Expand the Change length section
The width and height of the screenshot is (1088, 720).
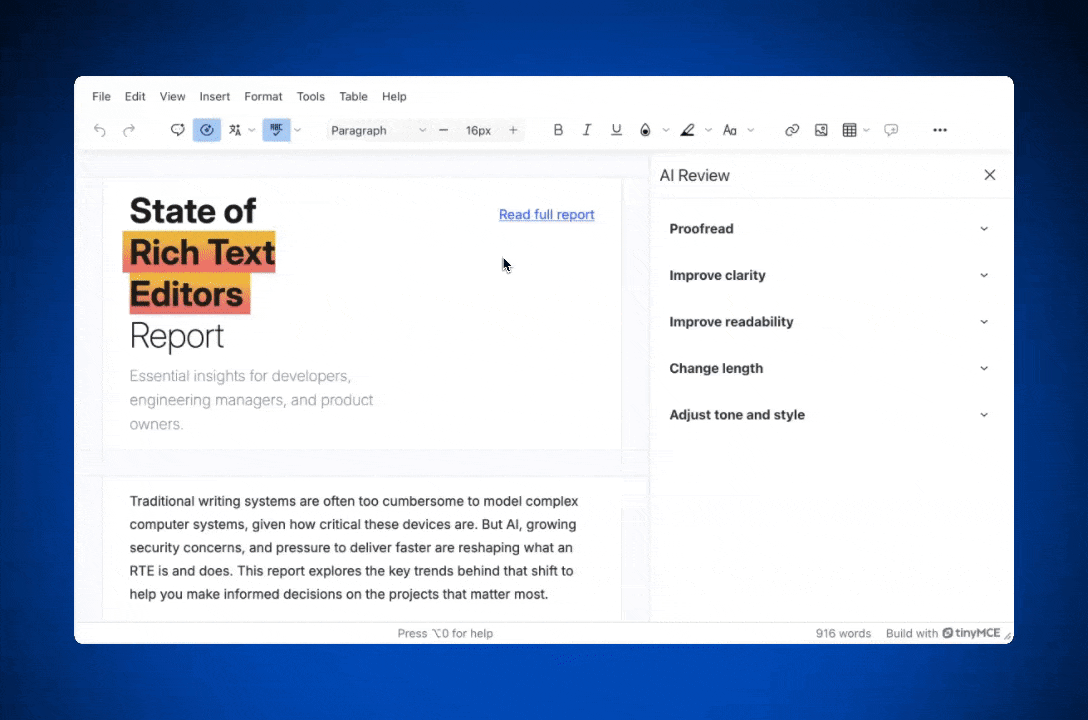coord(828,368)
